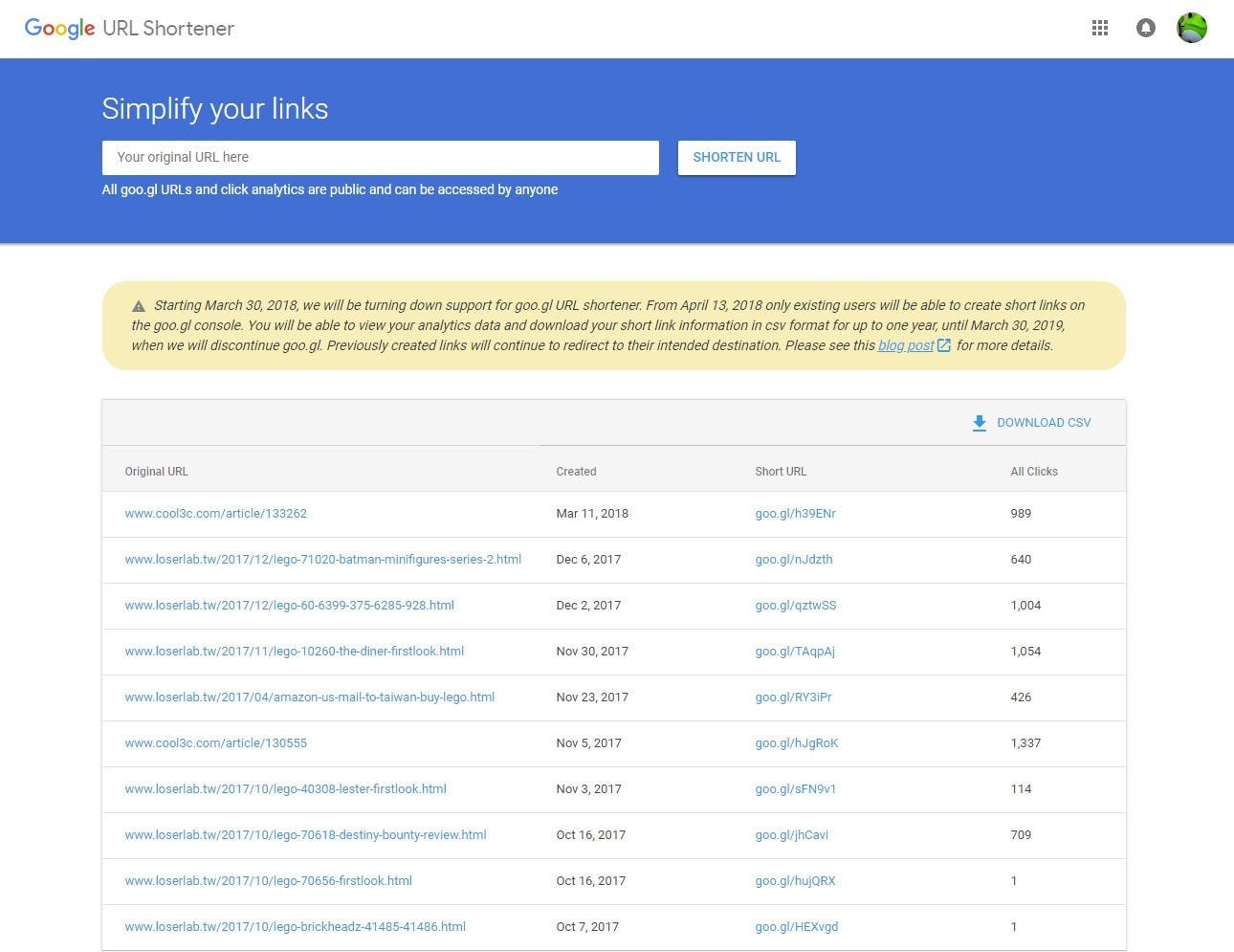Click the Shorten URL button
The width and height of the screenshot is (1234, 952).
point(737,158)
